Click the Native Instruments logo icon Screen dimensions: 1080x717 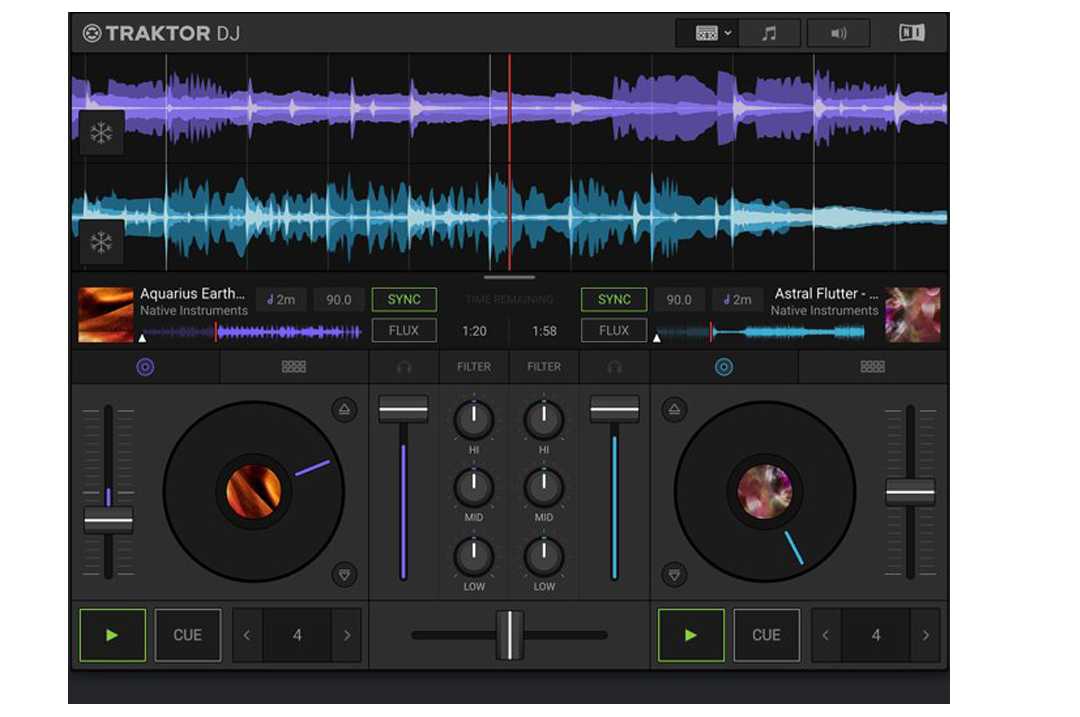911,33
